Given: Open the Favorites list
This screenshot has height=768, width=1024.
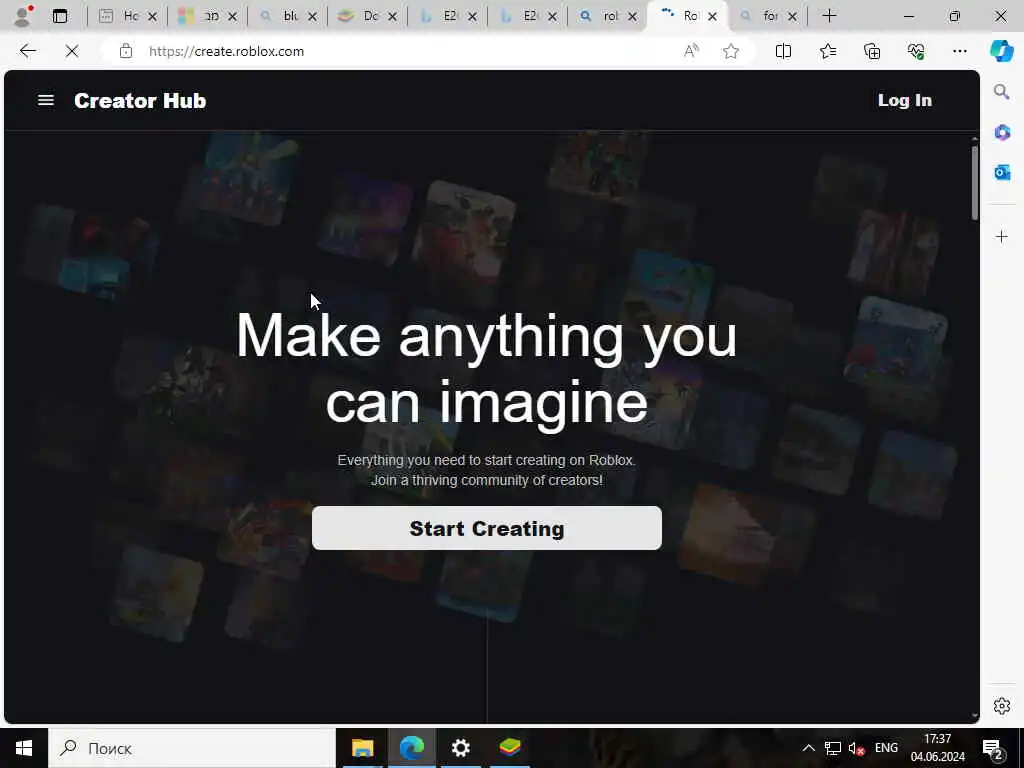Looking at the screenshot, I should [827, 51].
